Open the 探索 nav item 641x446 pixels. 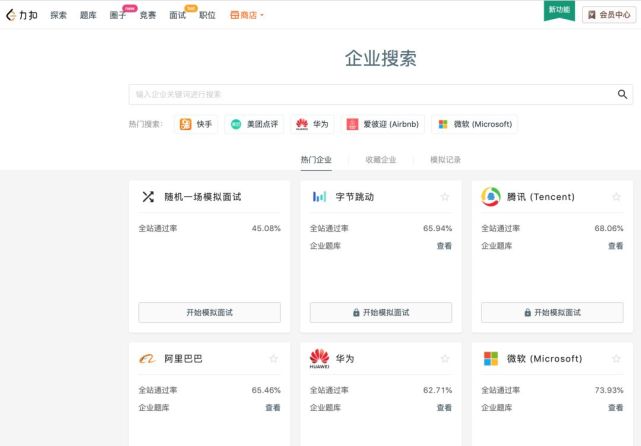pos(58,16)
